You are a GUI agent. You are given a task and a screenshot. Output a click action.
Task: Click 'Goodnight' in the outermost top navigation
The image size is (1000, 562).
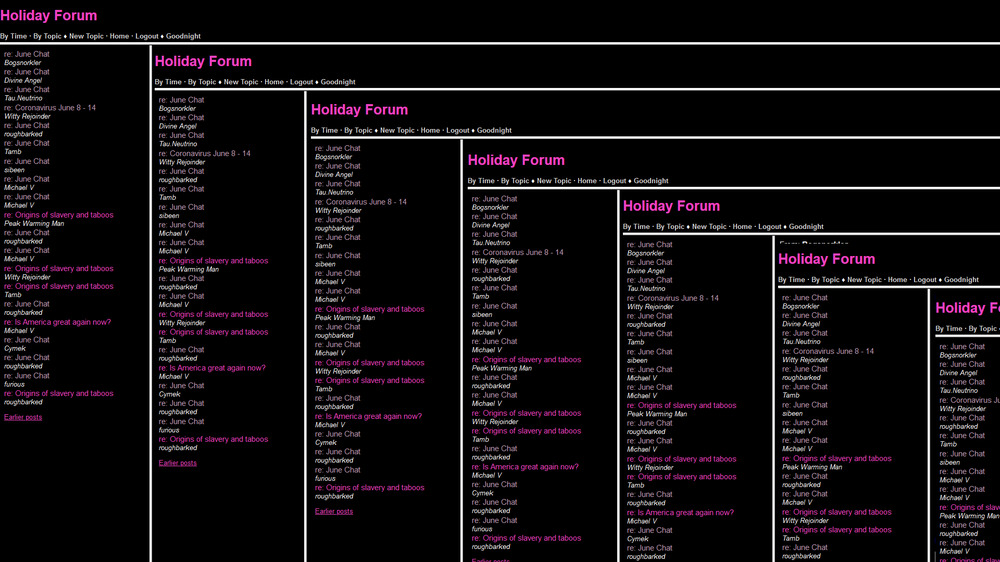tap(183, 36)
